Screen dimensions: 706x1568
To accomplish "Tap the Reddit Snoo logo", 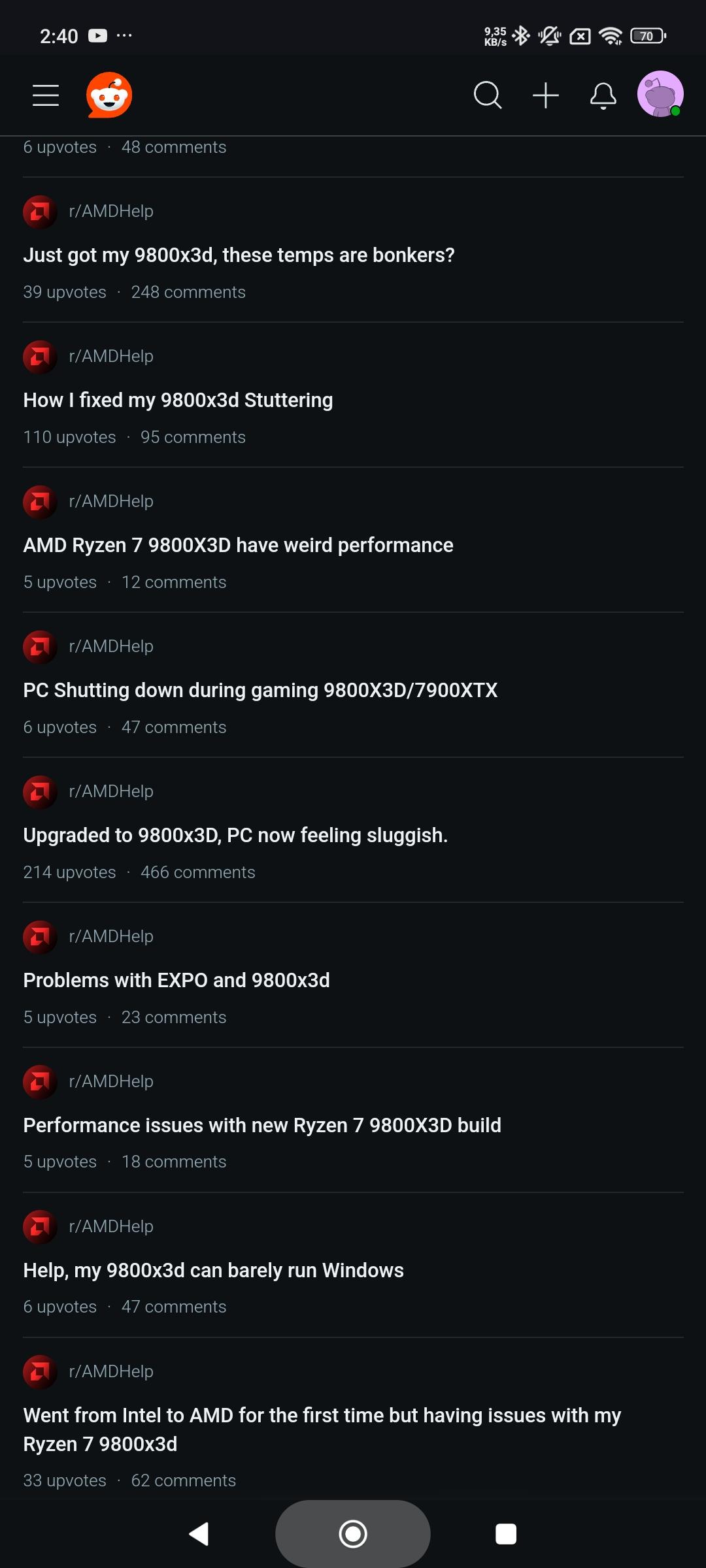I will (109, 95).
